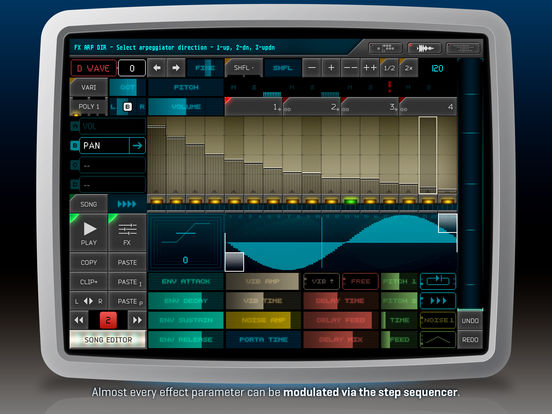The width and height of the screenshot is (552, 414).
Task: Open the PAN row arrow selector
Action: (x=137, y=145)
